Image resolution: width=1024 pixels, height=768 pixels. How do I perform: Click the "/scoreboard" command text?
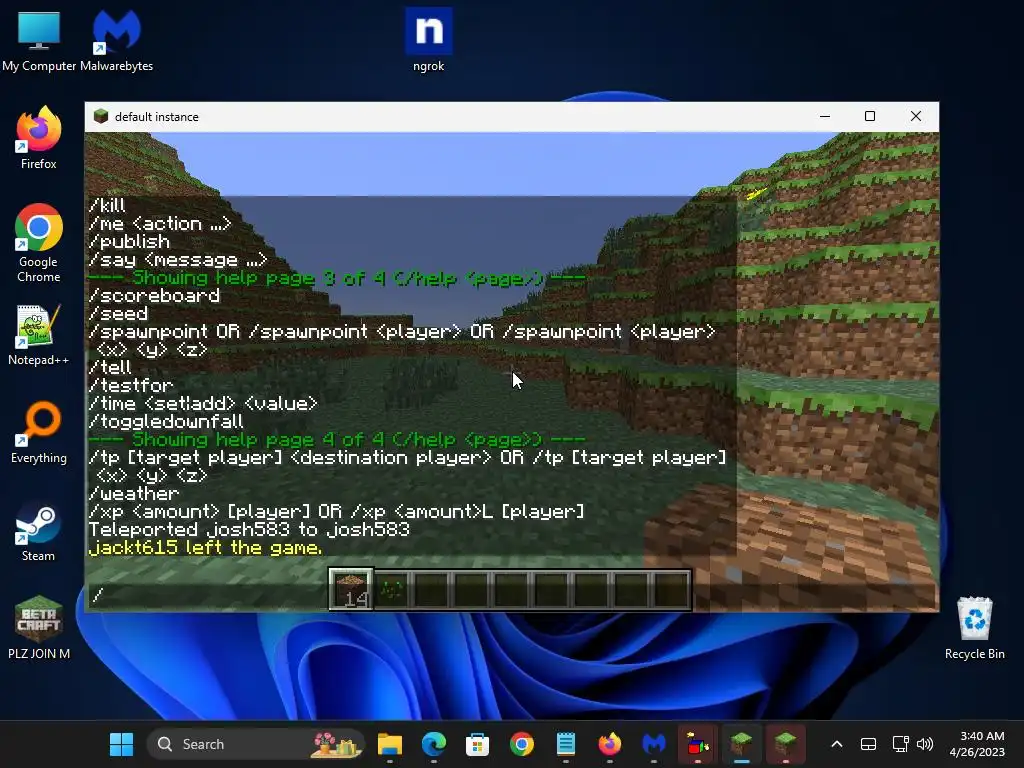click(x=154, y=296)
